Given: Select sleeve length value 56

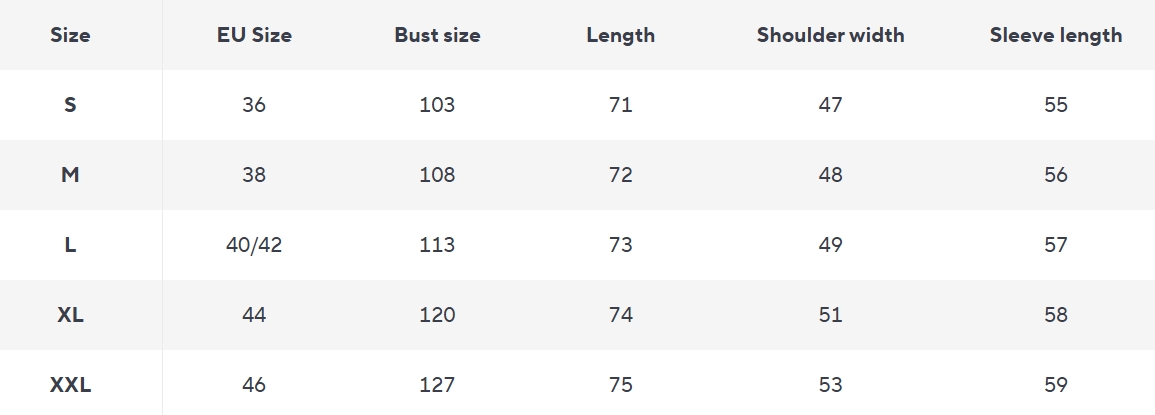Looking at the screenshot, I should (1055, 175).
